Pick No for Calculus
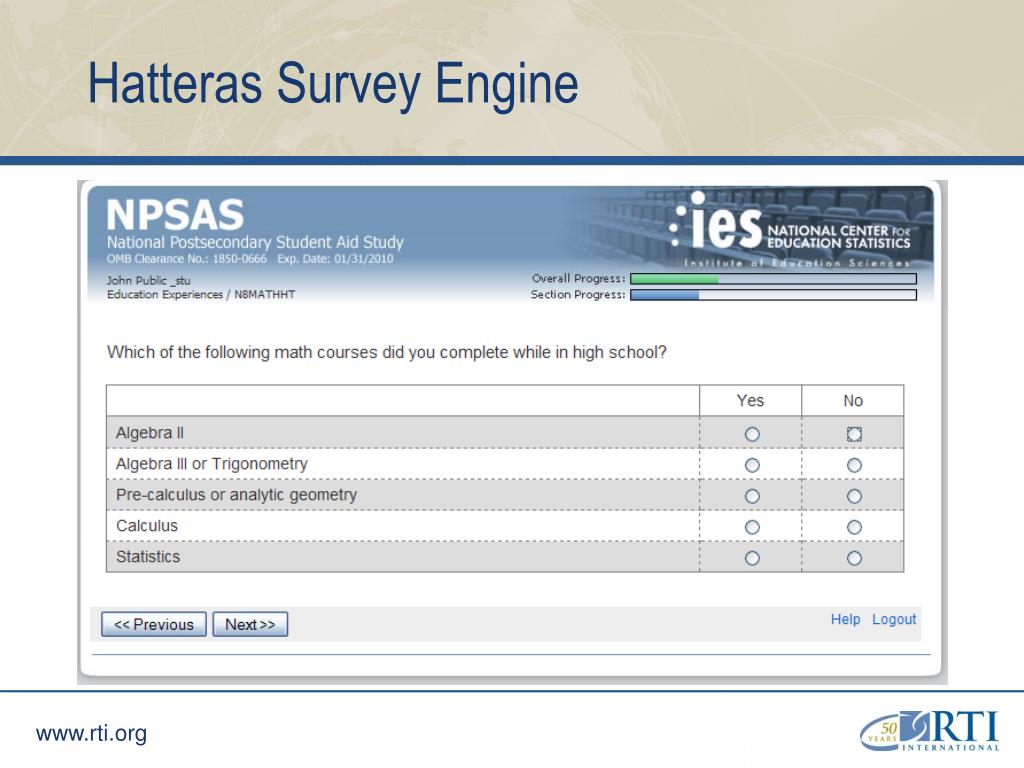 click(854, 527)
